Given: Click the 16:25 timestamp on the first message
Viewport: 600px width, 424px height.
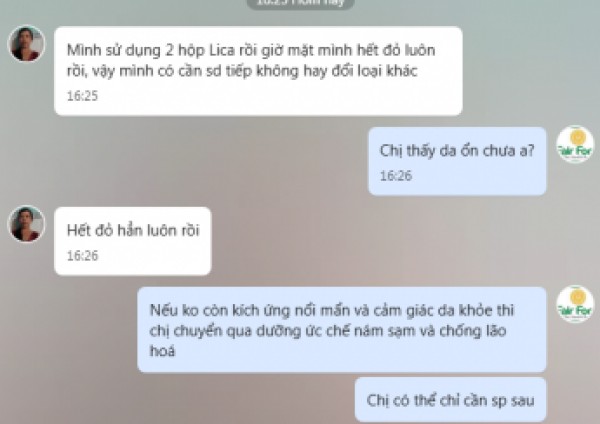Looking at the screenshot, I should [x=82, y=96].
